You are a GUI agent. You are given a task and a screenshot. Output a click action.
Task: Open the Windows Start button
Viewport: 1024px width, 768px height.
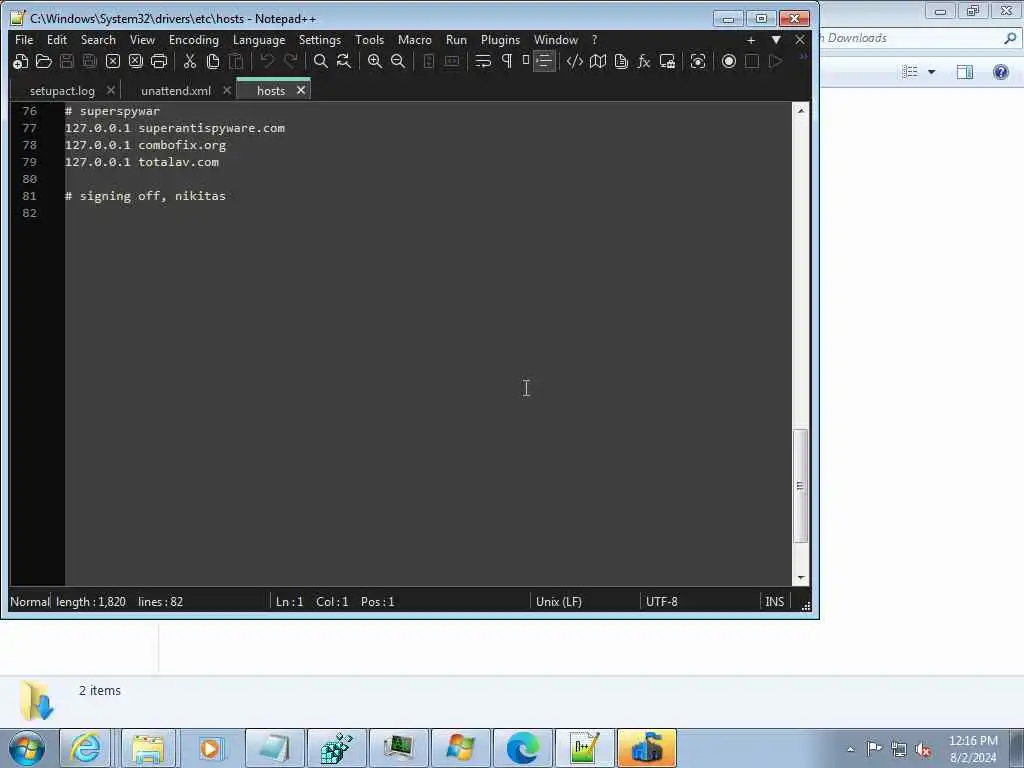(27, 748)
